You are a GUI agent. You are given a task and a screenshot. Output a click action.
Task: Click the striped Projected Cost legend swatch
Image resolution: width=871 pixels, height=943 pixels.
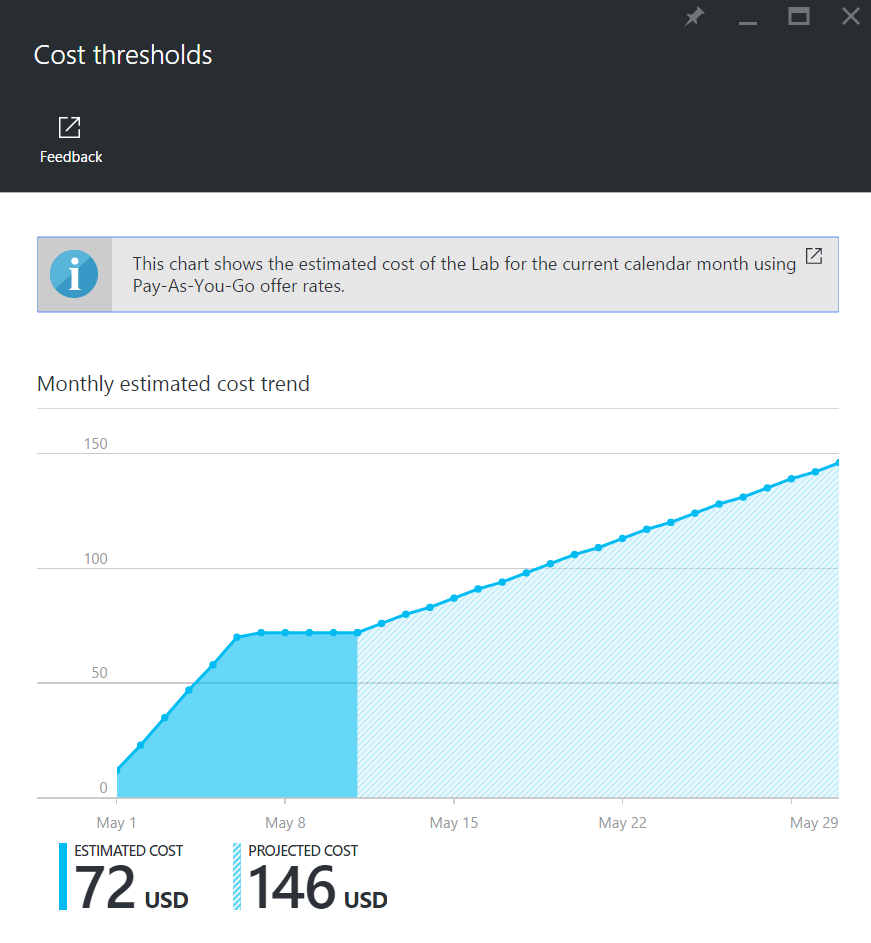237,876
